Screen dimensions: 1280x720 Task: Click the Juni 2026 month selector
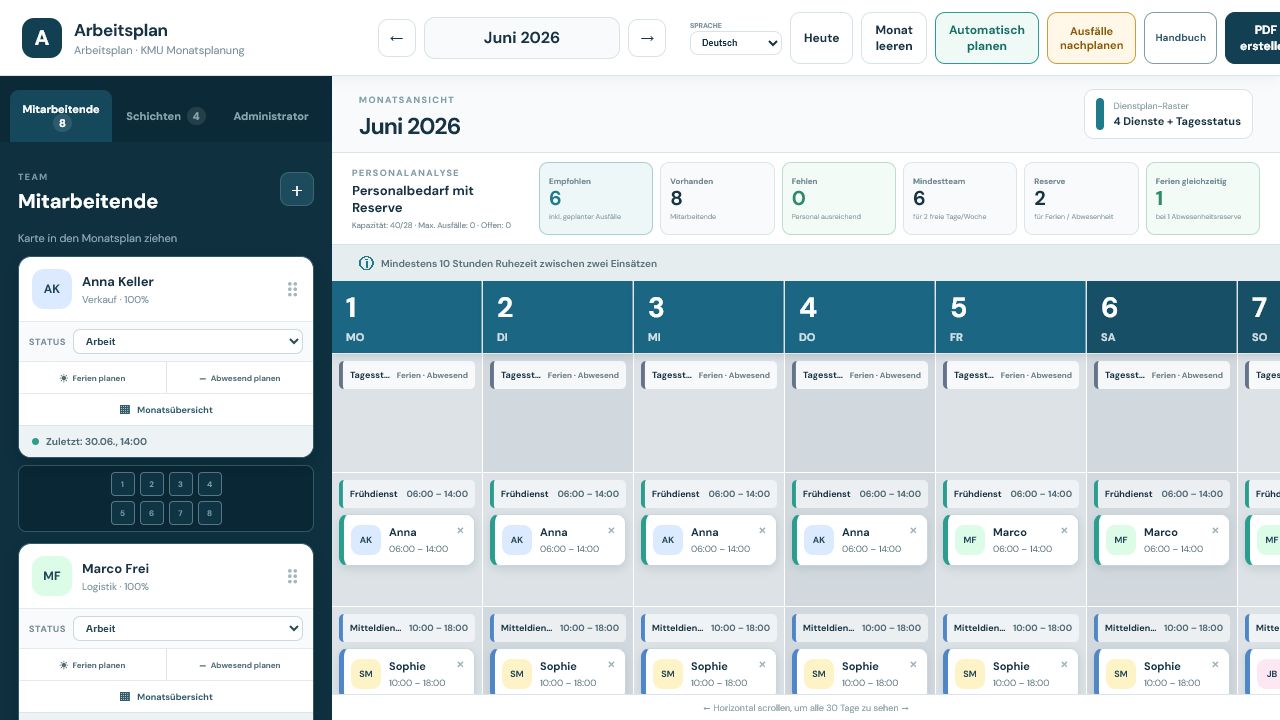point(522,38)
